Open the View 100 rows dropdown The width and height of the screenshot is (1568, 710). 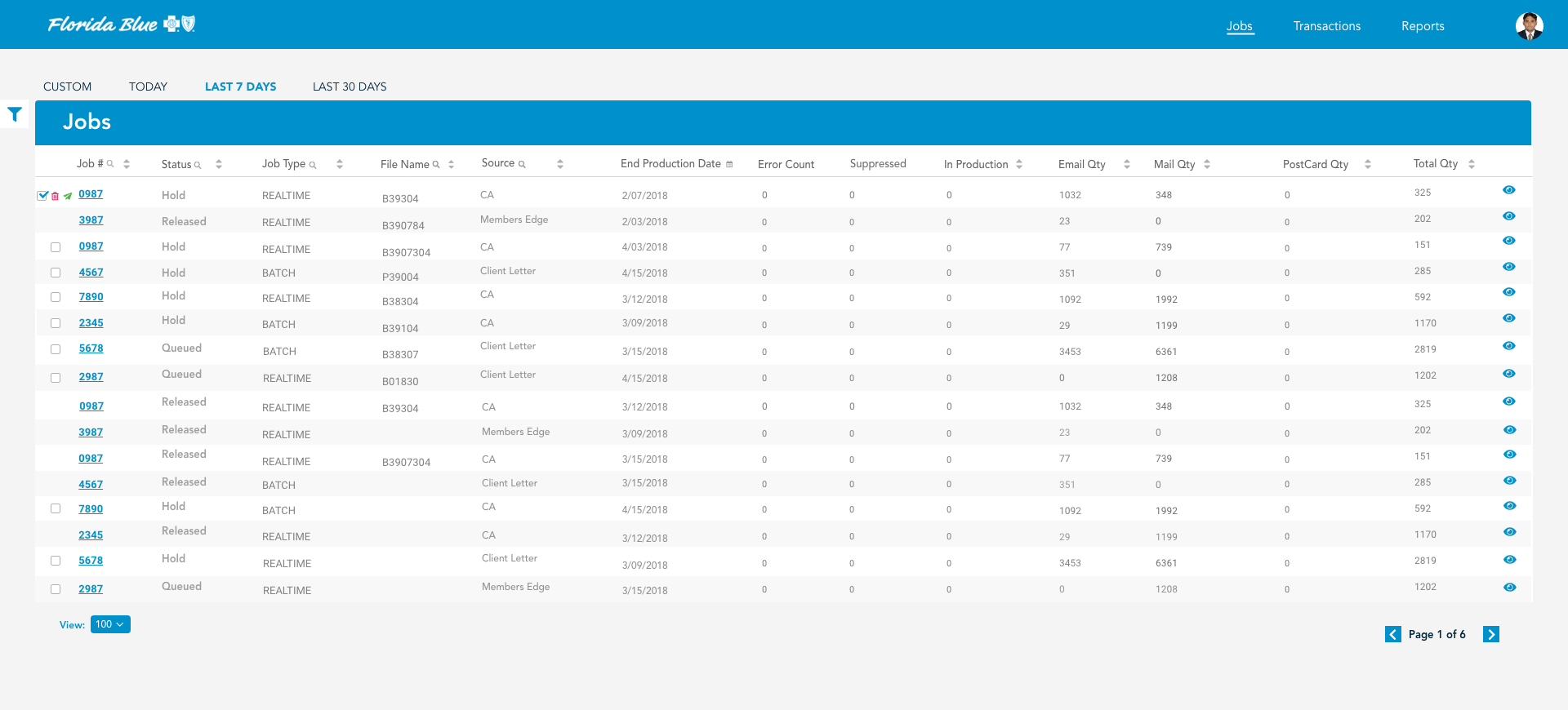pyautogui.click(x=110, y=624)
